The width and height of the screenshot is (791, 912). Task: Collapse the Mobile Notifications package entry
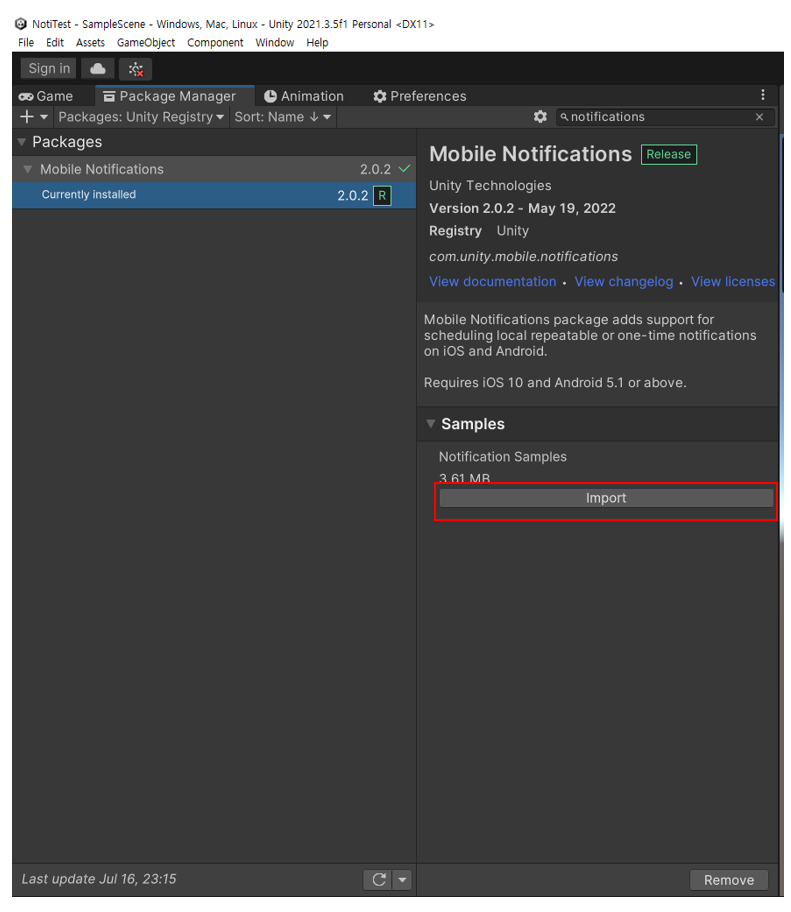pyautogui.click(x=27, y=169)
